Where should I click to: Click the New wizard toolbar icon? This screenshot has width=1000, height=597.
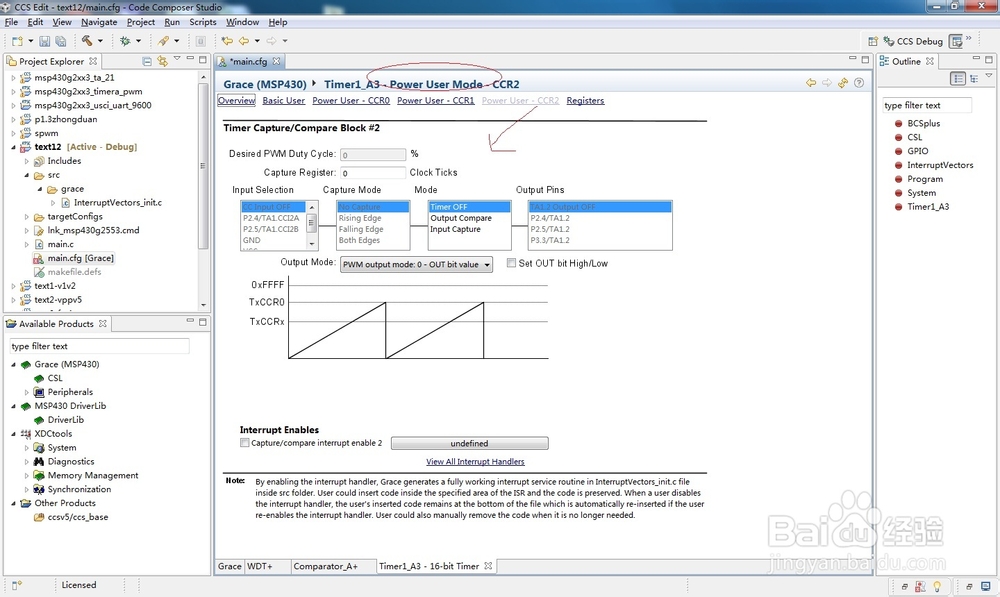[17, 41]
